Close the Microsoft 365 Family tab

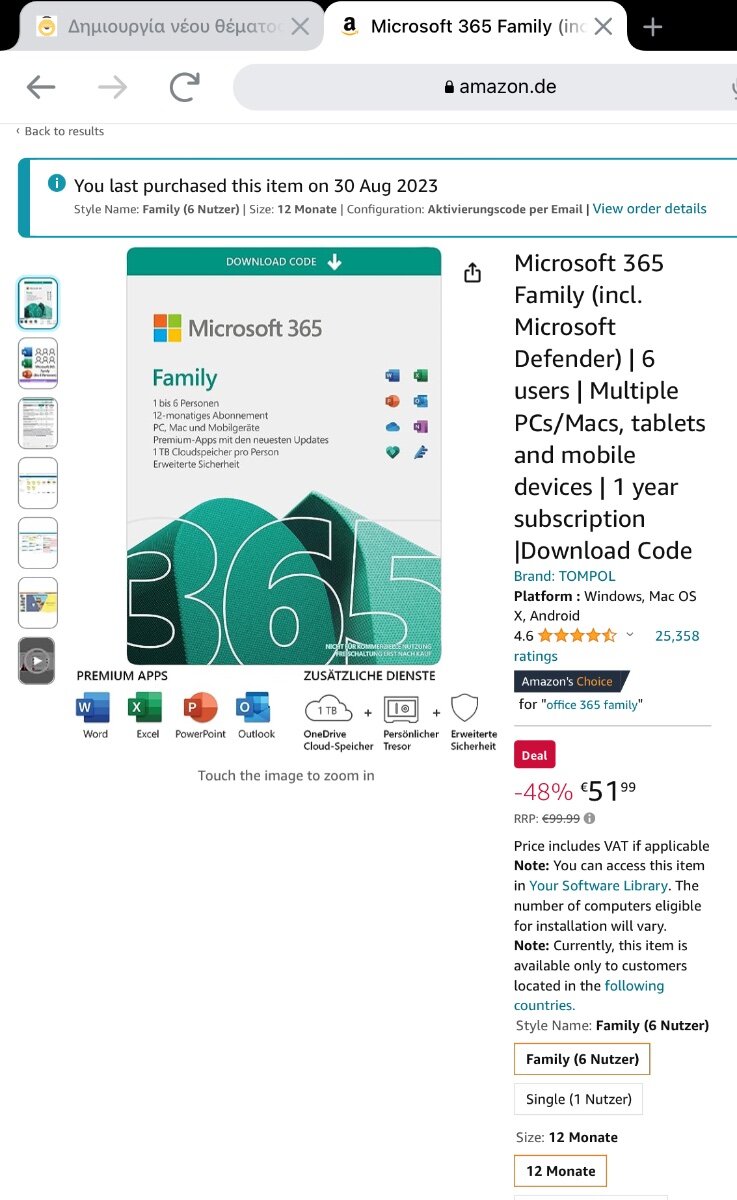click(x=603, y=27)
